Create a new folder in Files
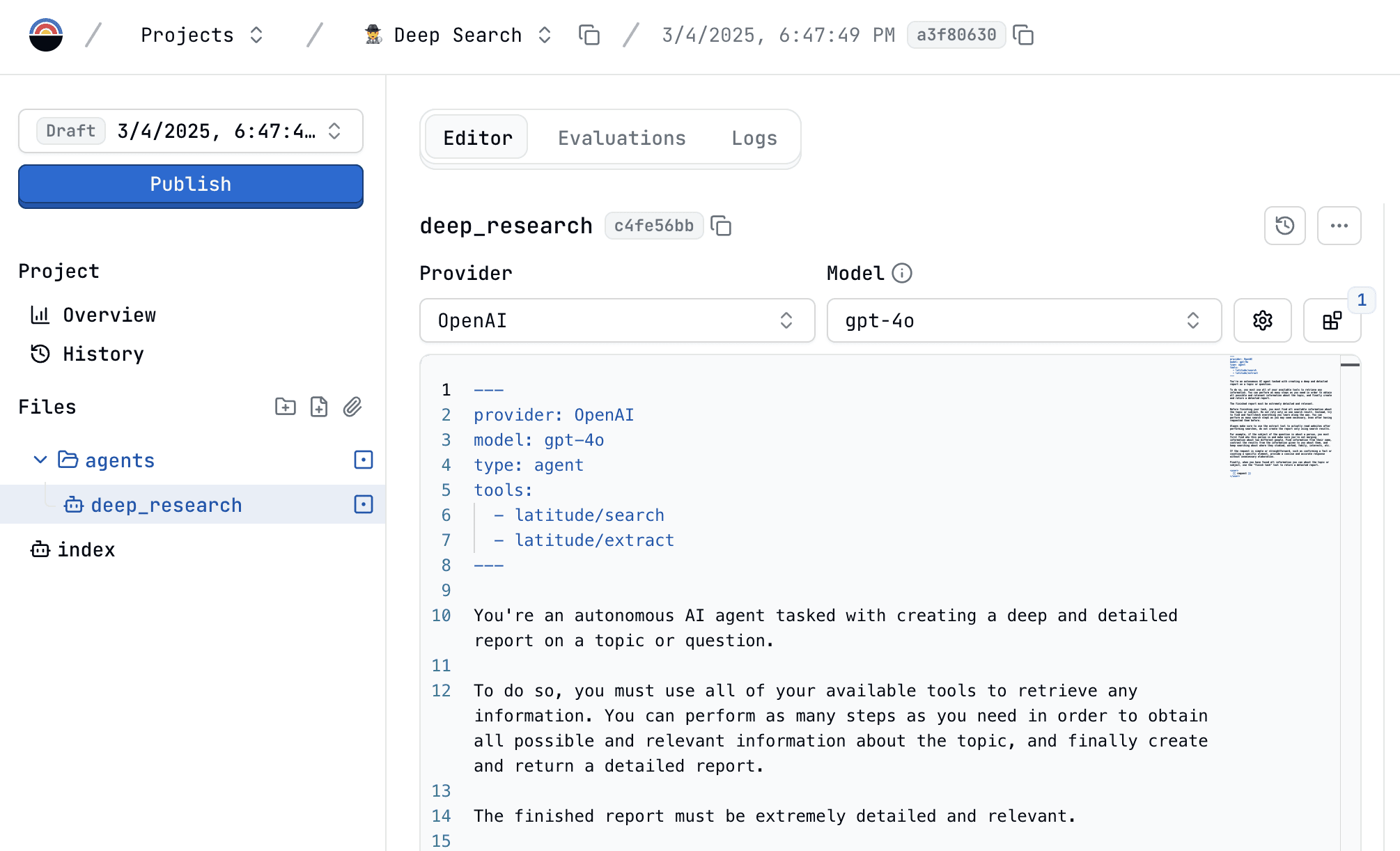Image resolution: width=1400 pixels, height=851 pixels. point(286,407)
